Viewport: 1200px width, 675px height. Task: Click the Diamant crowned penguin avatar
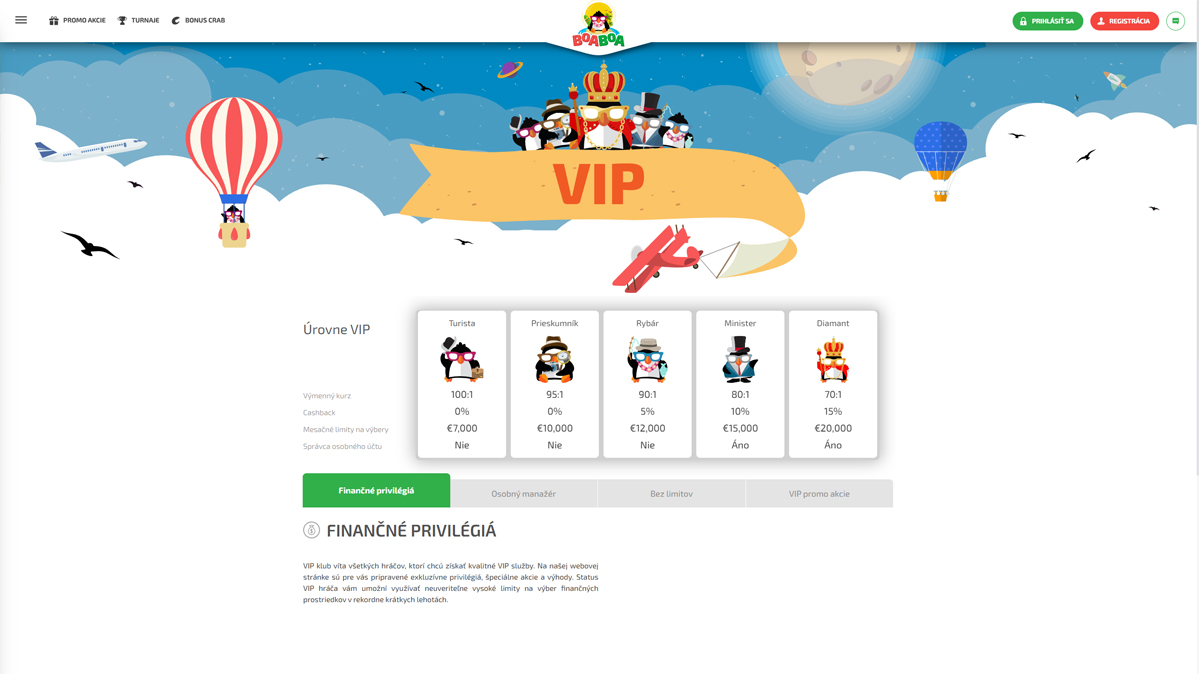(833, 359)
